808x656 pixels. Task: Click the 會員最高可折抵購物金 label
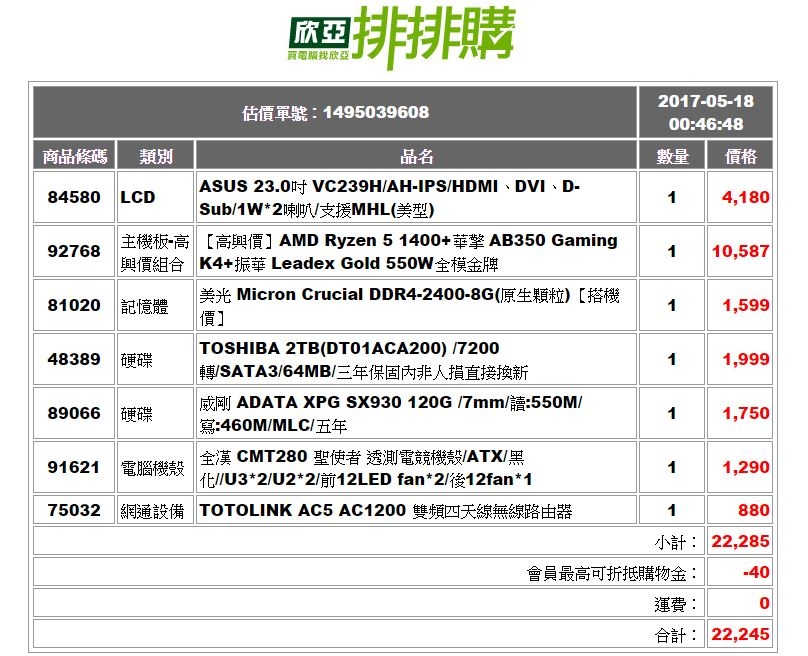(x=612, y=573)
